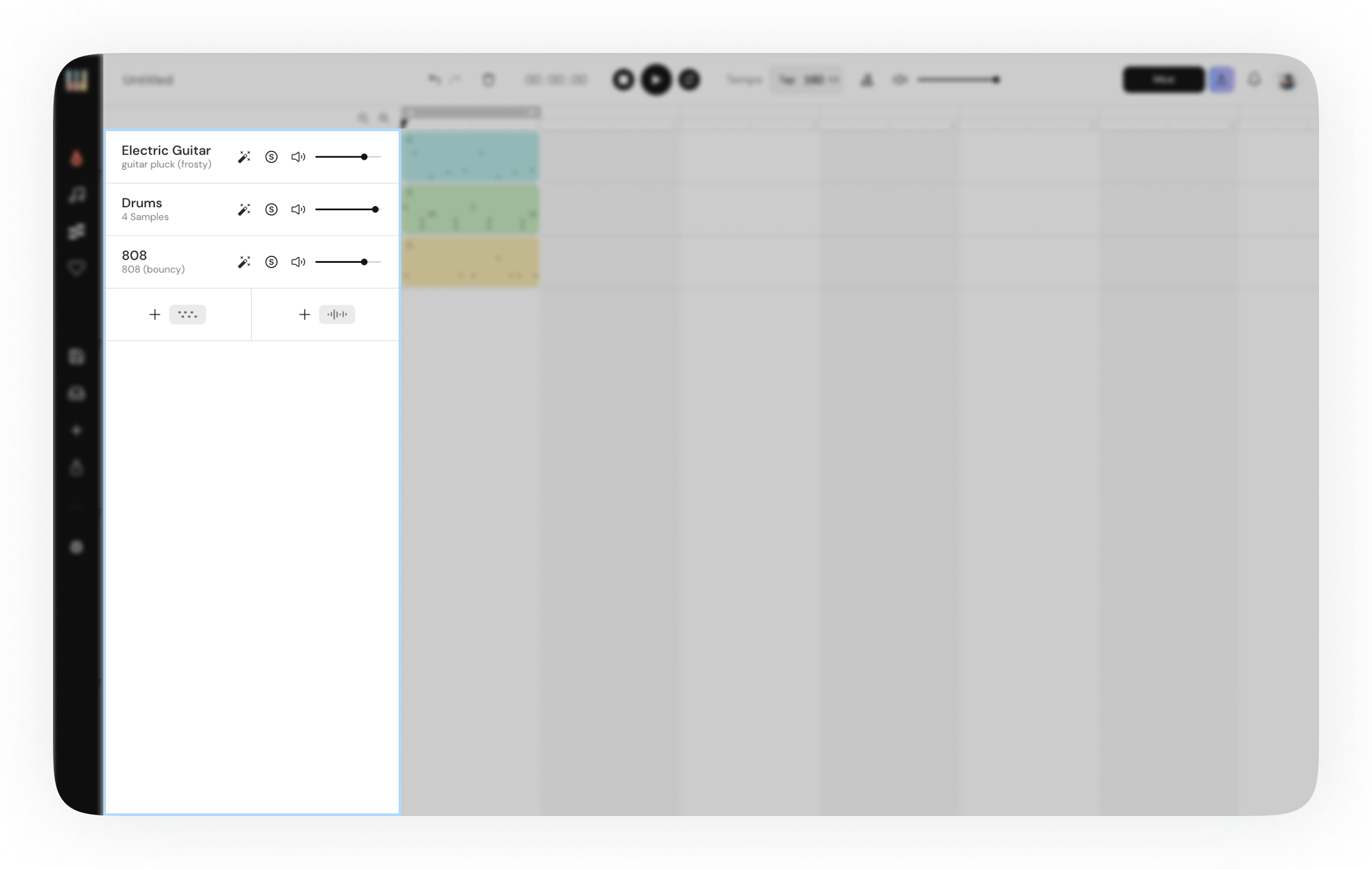Click the magic wand on 808 track
Screen dimensions: 1372x869
pos(244,262)
